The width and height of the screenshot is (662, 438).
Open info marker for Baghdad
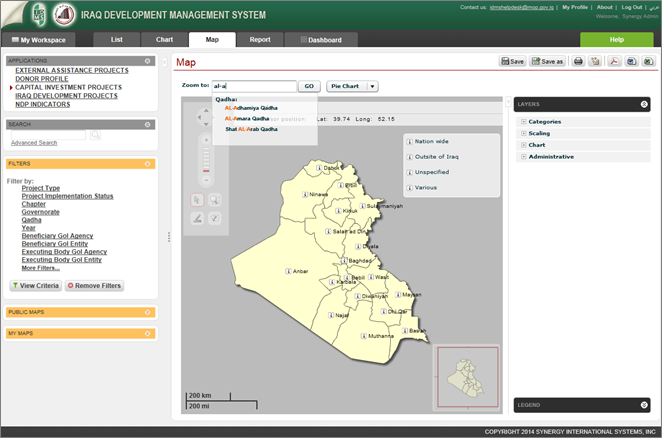coord(344,261)
